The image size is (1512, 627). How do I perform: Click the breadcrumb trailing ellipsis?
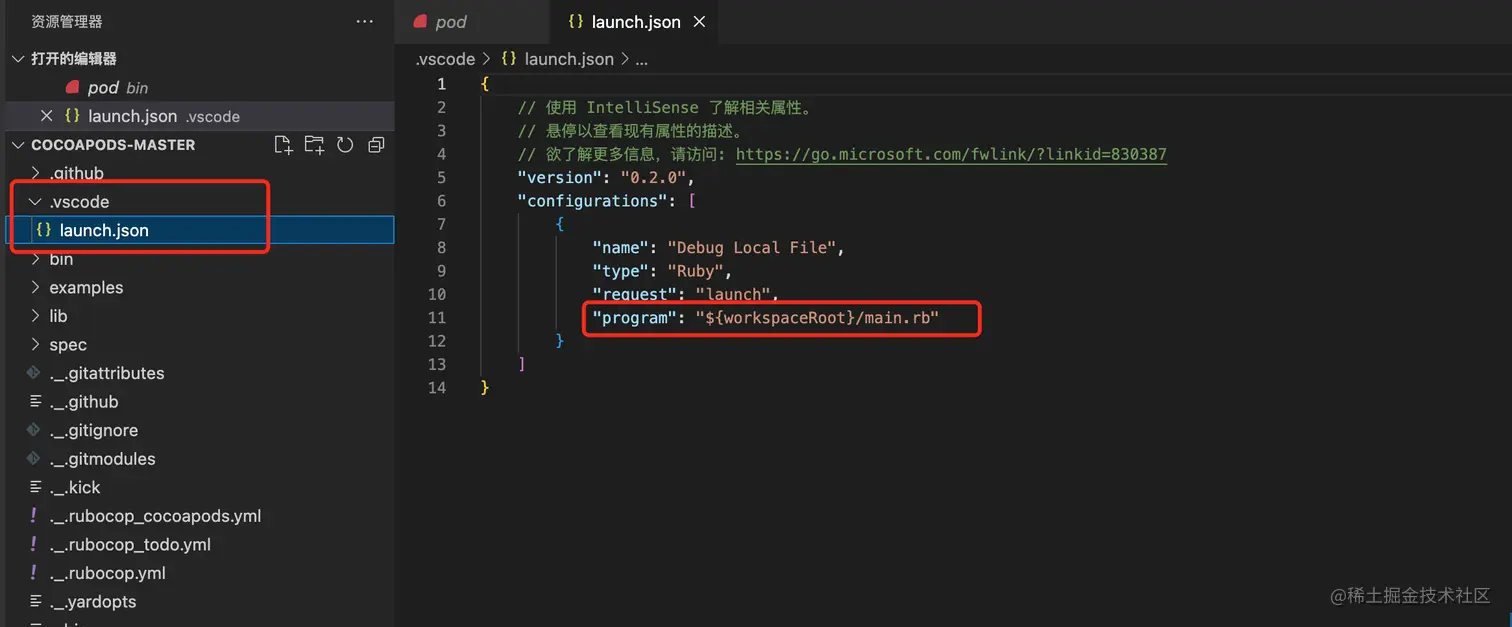pyautogui.click(x=642, y=60)
